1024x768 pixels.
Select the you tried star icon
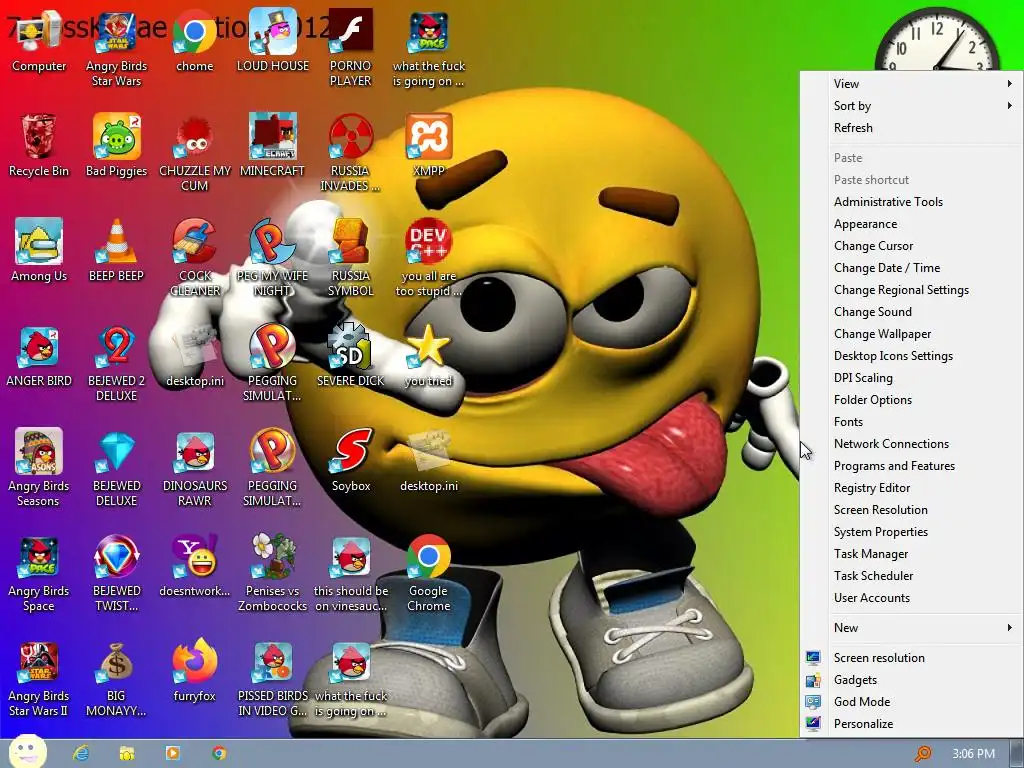(x=428, y=357)
